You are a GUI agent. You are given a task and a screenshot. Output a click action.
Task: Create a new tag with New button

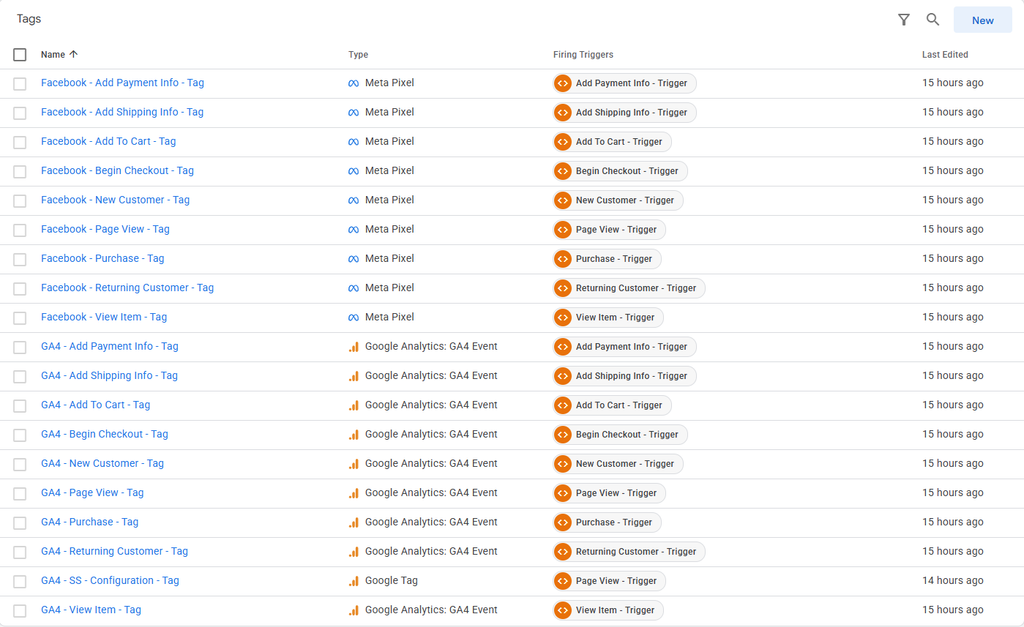coord(982,20)
